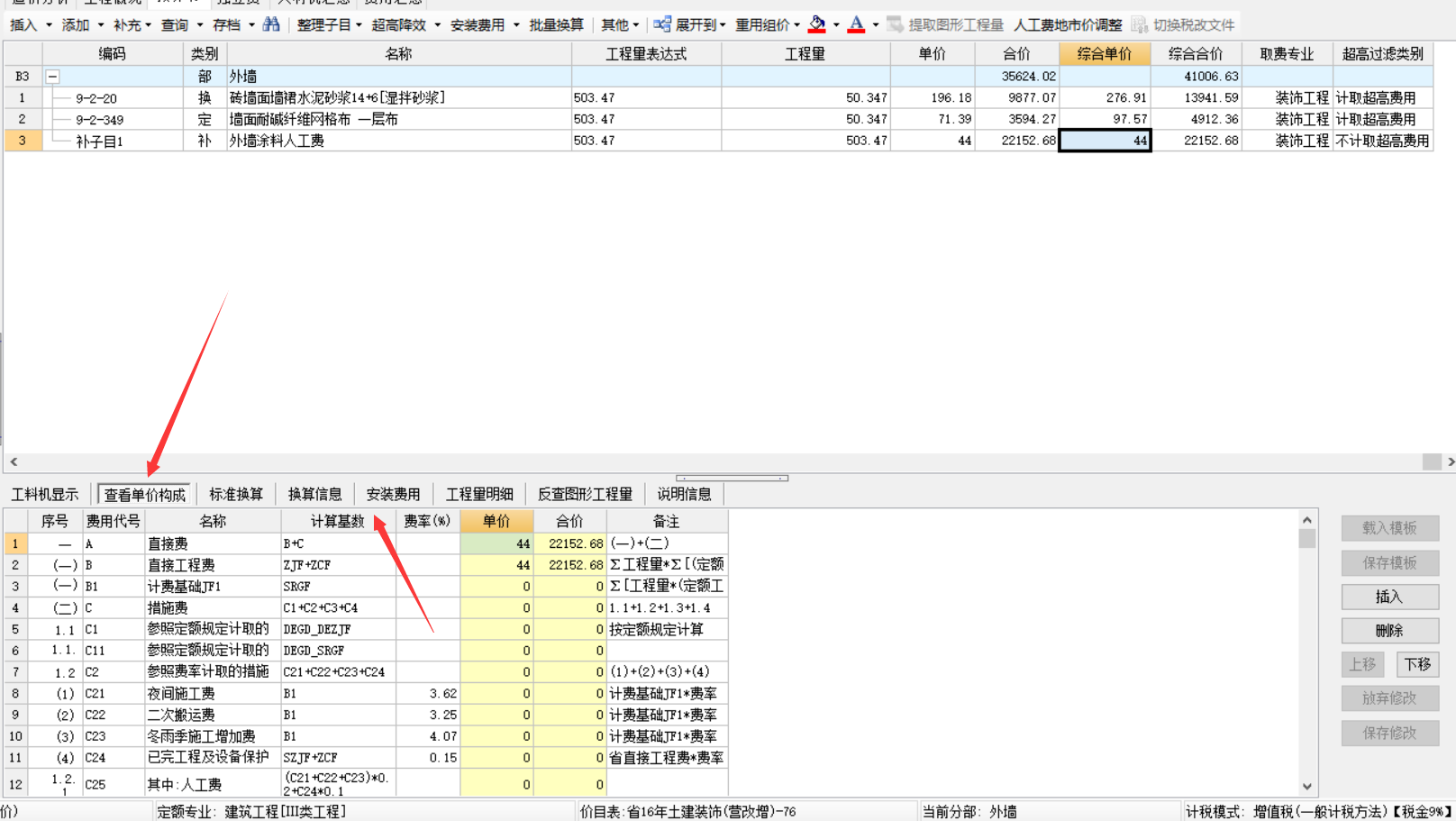
Task: Click the 外墙涂料人工费 name cell
Action: (398, 141)
